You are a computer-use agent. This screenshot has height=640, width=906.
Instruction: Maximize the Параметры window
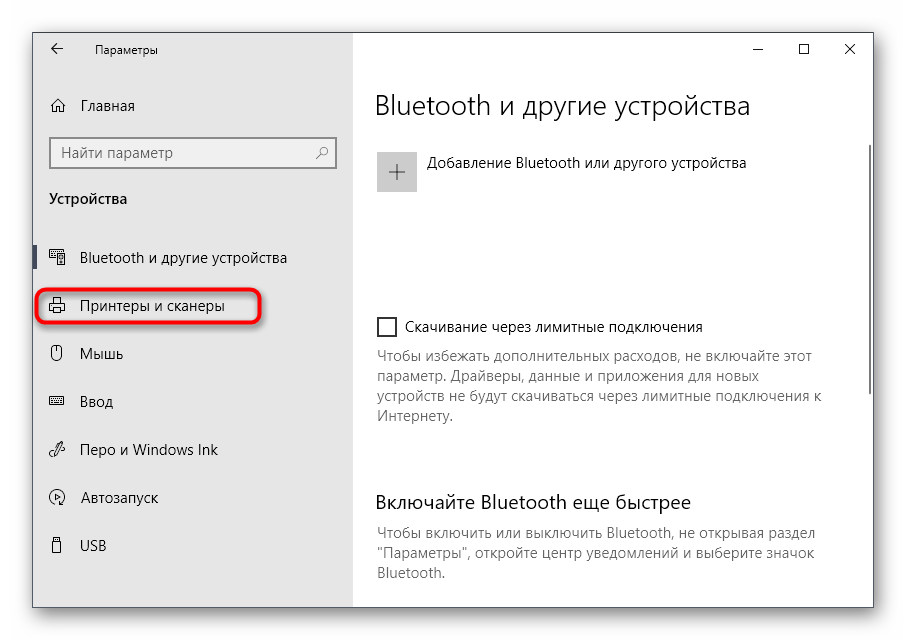[804, 49]
